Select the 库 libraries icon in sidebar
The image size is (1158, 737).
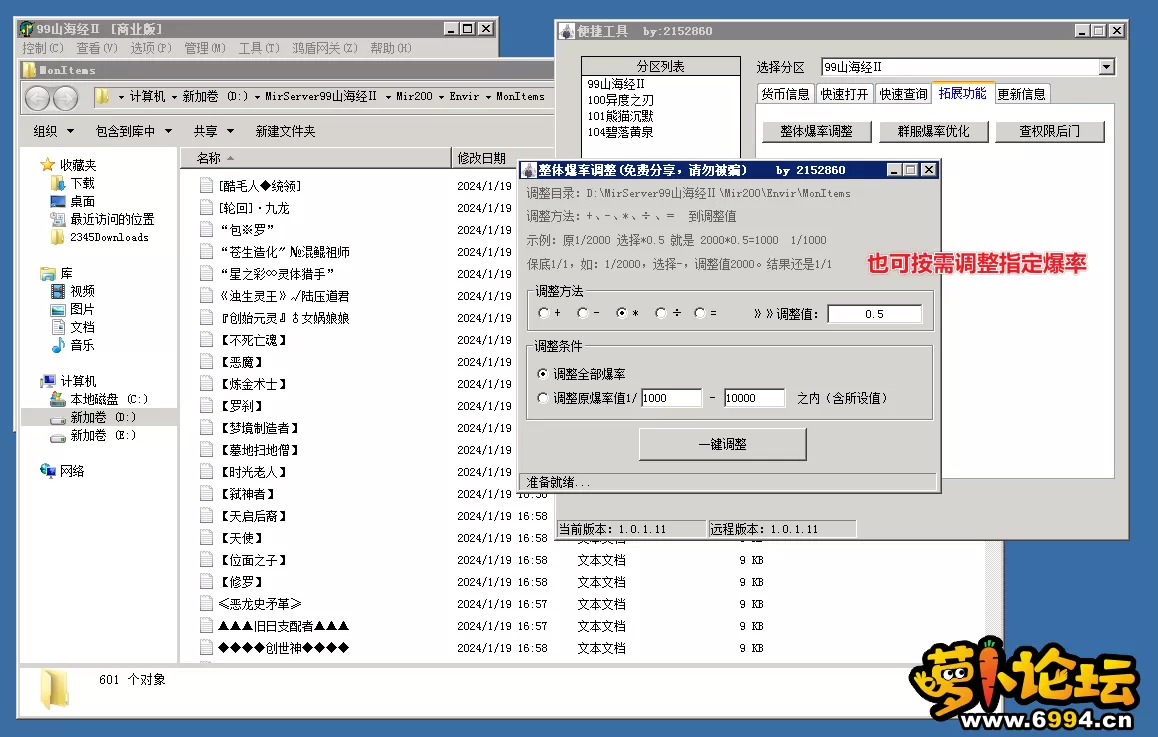(48, 273)
